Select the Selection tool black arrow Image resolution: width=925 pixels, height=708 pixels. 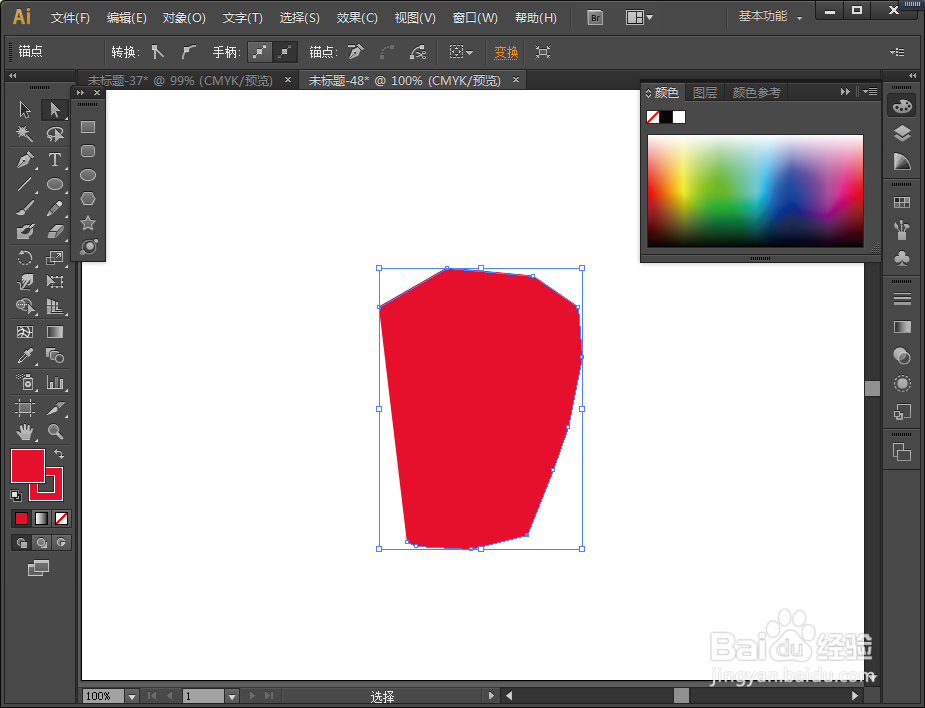click(25, 110)
